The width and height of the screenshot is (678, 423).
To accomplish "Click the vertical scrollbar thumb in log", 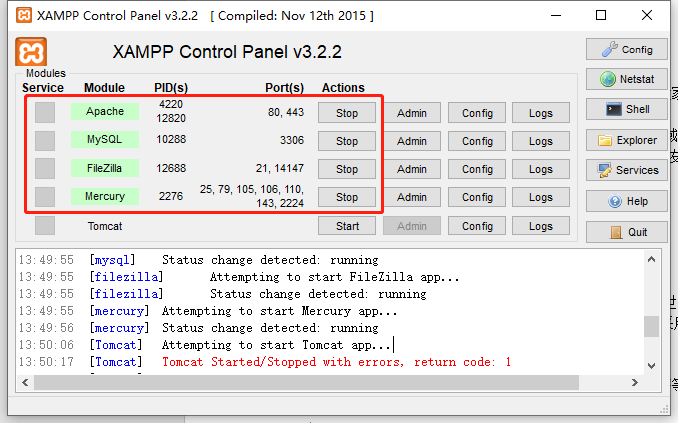I will tap(651, 326).
